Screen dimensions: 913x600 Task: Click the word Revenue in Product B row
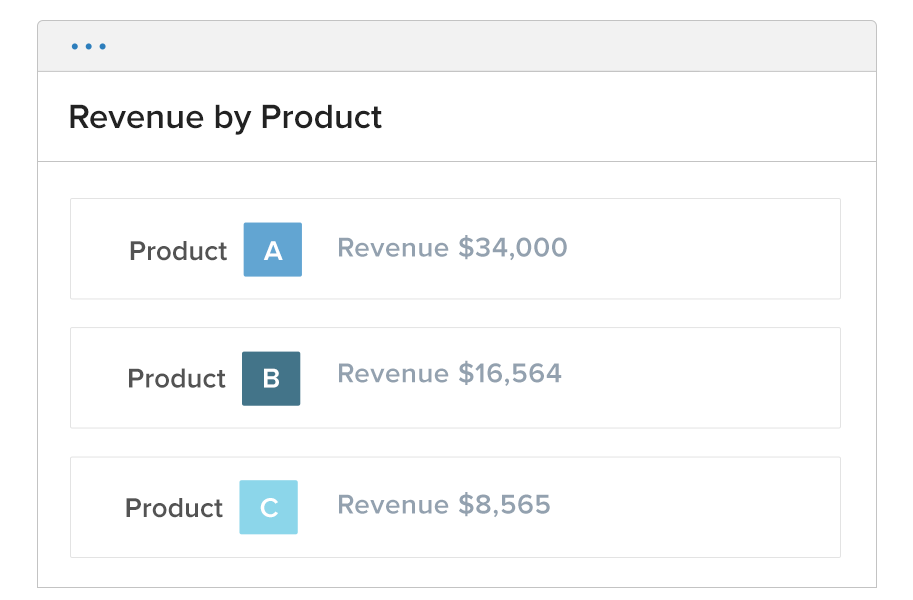393,374
